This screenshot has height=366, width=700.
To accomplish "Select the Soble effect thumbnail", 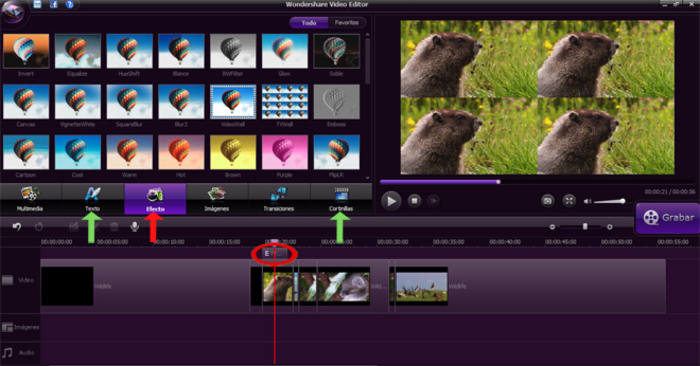I will 337,51.
